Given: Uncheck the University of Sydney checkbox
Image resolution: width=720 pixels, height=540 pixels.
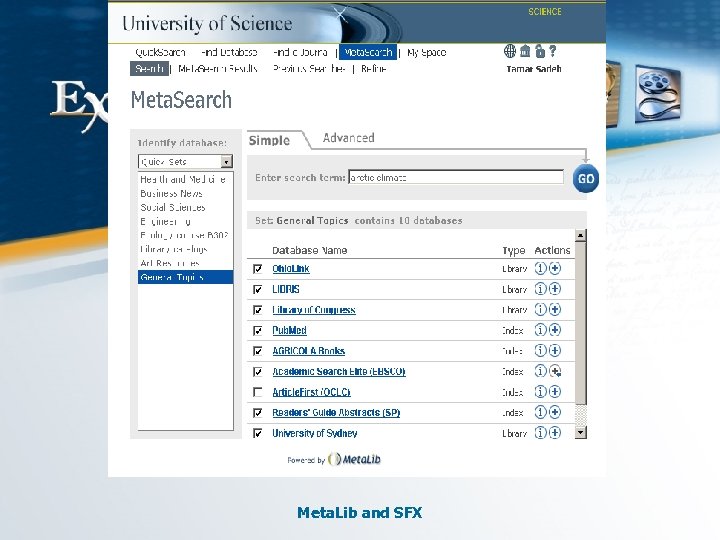Looking at the screenshot, I should [x=258, y=433].
